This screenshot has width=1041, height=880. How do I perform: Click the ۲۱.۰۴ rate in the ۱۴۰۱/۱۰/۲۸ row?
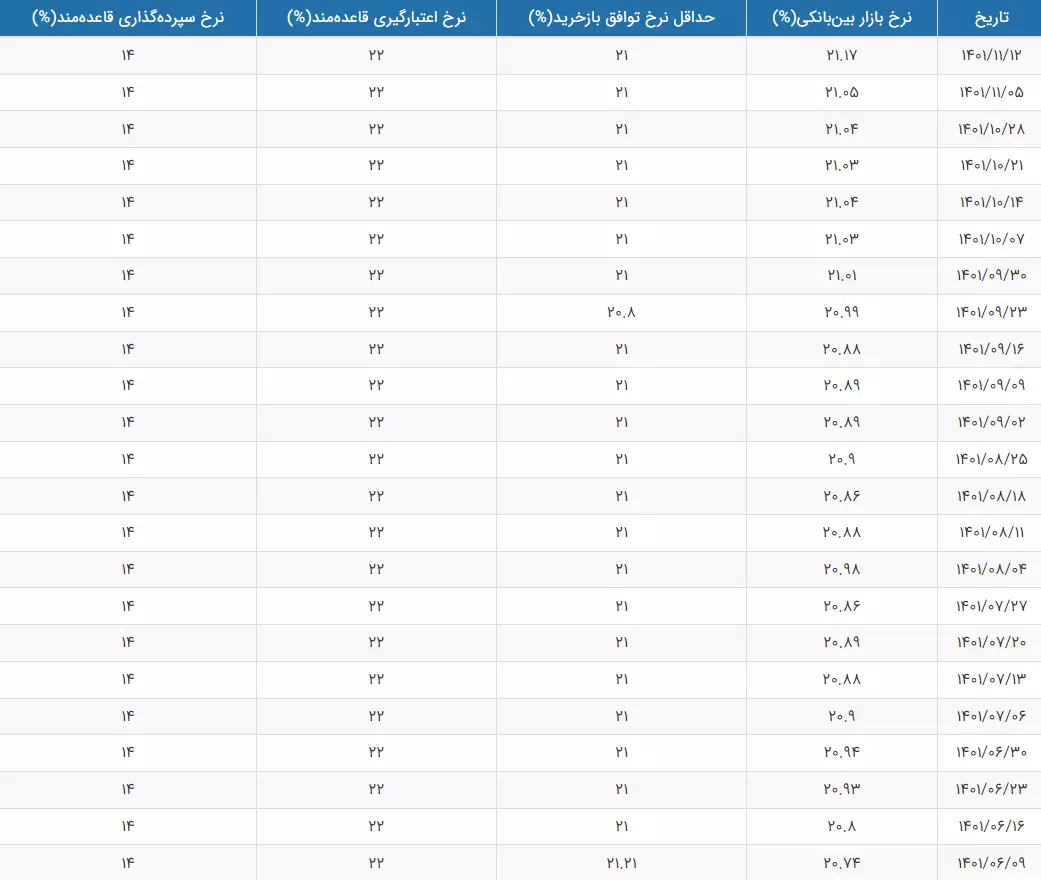pyautogui.click(x=842, y=129)
